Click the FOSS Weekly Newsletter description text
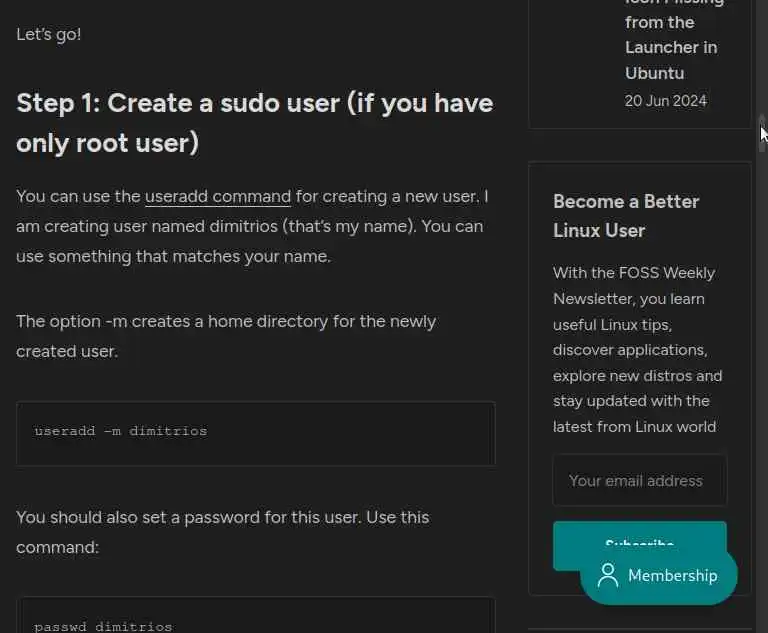The width and height of the screenshot is (768, 633). coord(638,349)
